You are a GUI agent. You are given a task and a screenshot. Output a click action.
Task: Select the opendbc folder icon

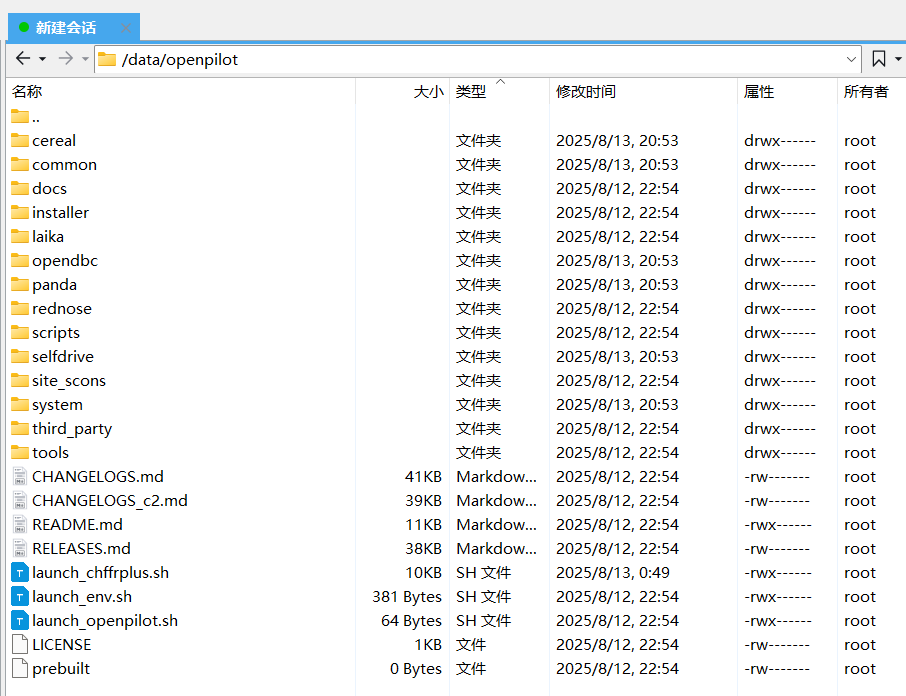20,260
